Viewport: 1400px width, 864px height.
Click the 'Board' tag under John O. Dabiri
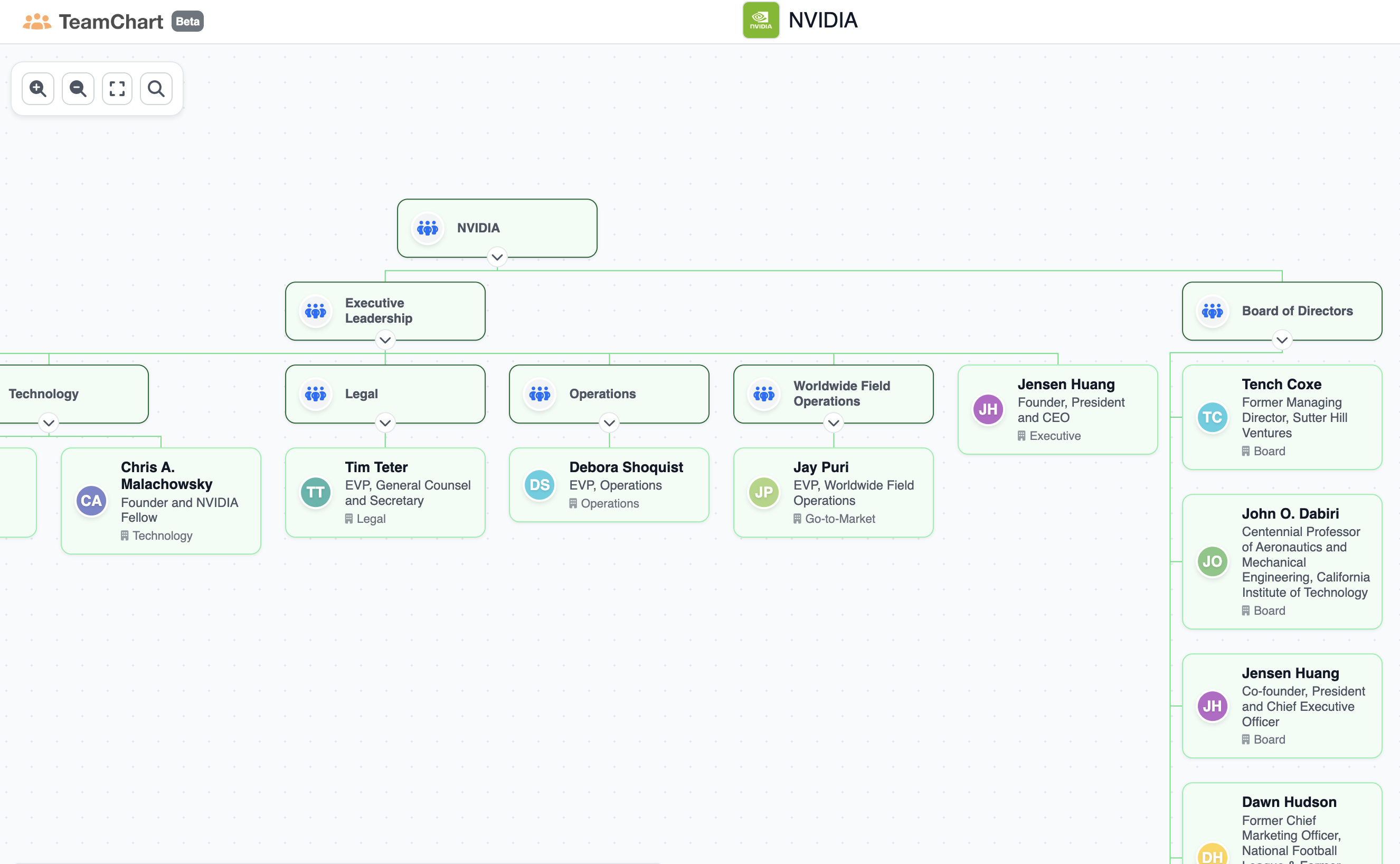(x=1269, y=611)
